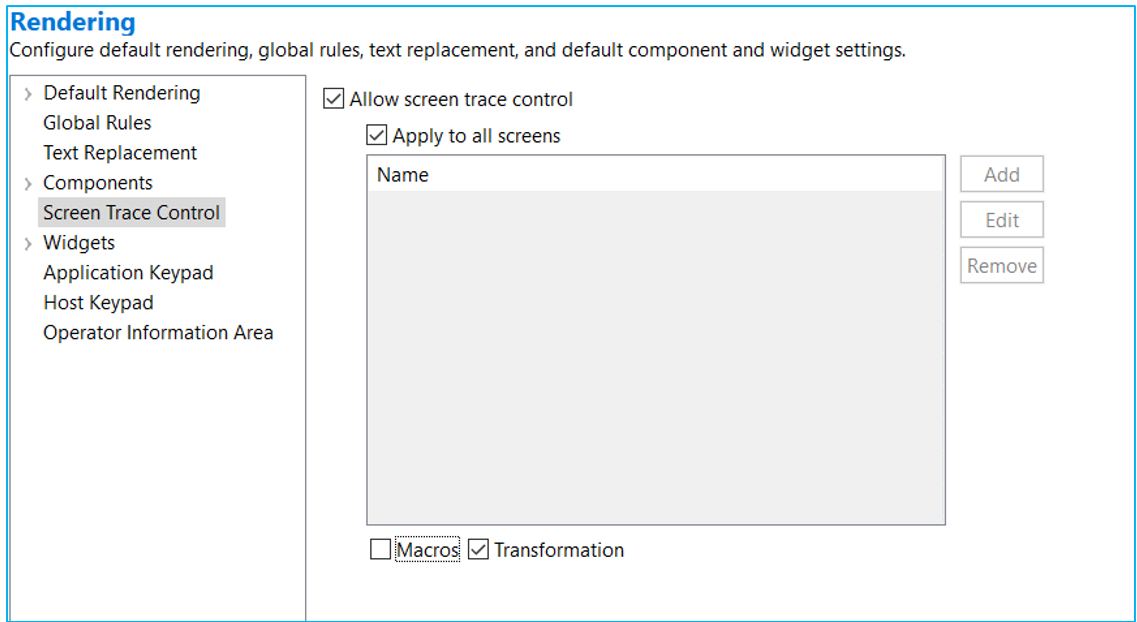Open Text Replacement settings
1137x622 pixels.
tap(120, 153)
